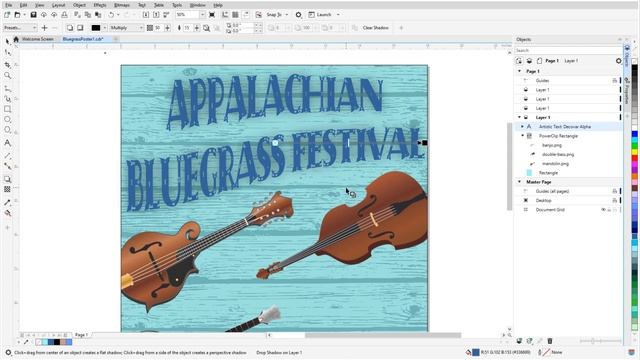Click the Clear Shadow button
The width and height of the screenshot is (640, 360).
pos(375,28)
